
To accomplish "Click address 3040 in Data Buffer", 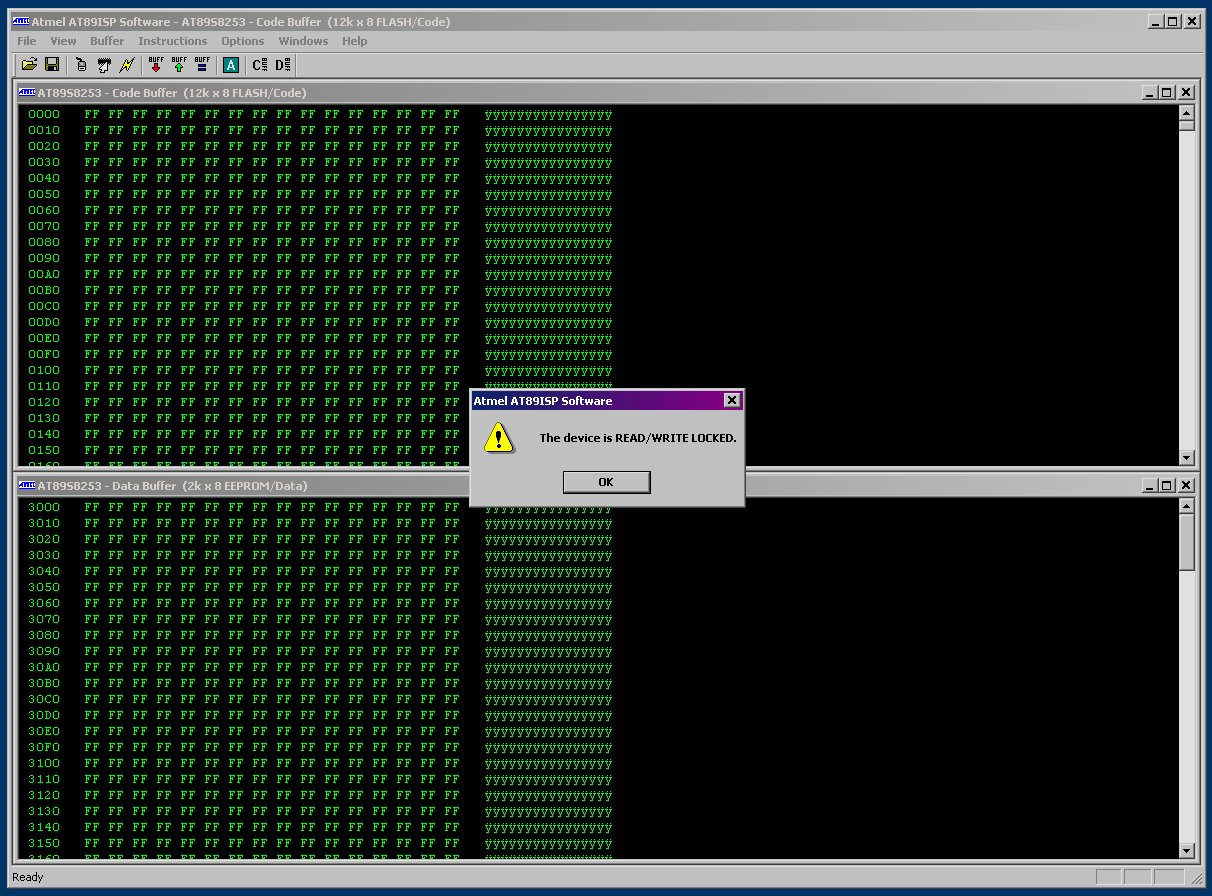I will click(x=44, y=571).
